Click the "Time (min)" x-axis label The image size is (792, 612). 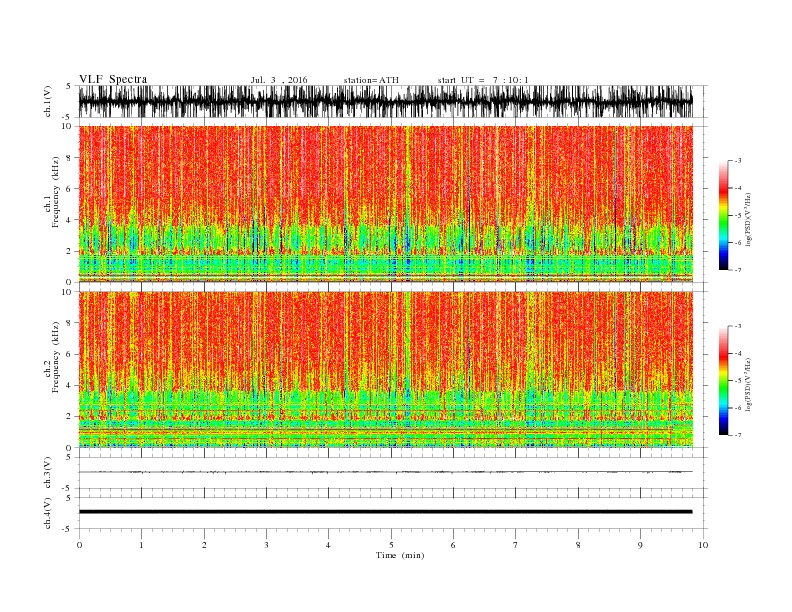point(400,555)
